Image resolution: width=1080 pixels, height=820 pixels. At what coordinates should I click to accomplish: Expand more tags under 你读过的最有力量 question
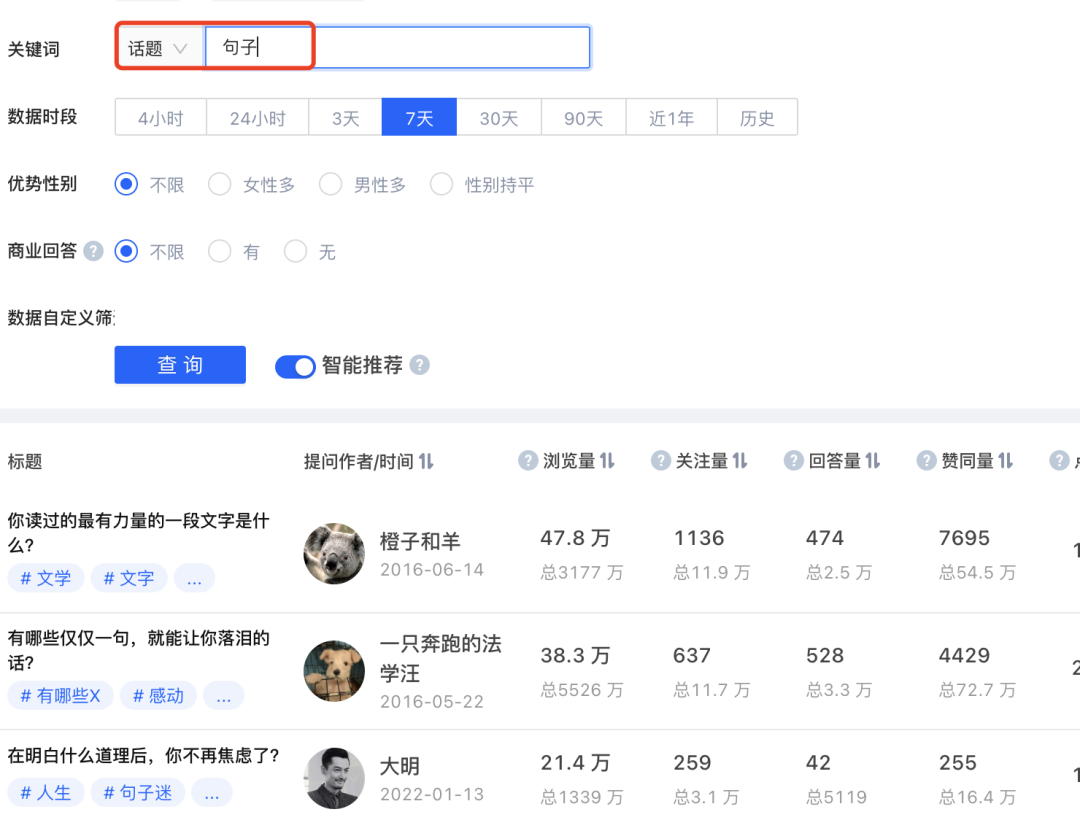coord(194,578)
